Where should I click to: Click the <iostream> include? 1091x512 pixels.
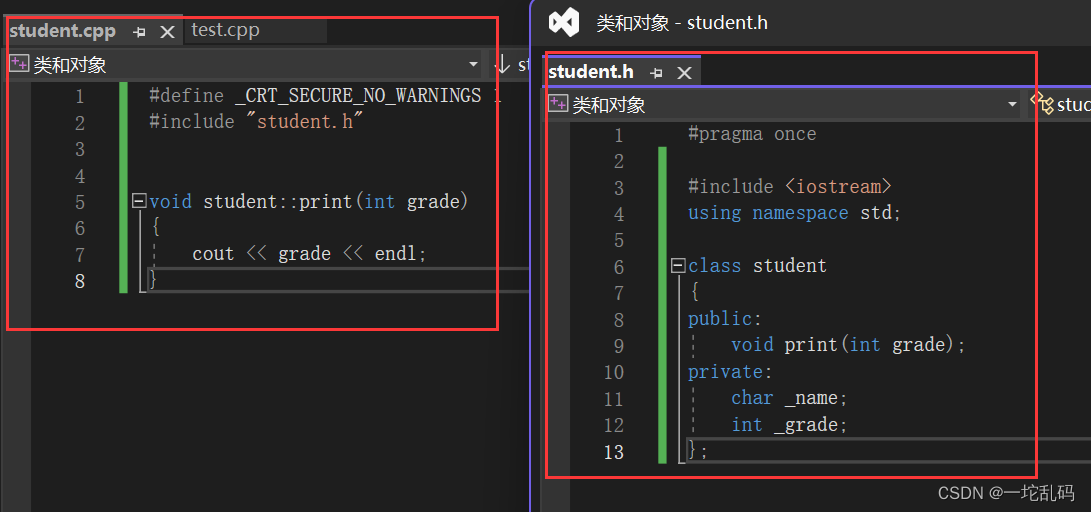838,187
